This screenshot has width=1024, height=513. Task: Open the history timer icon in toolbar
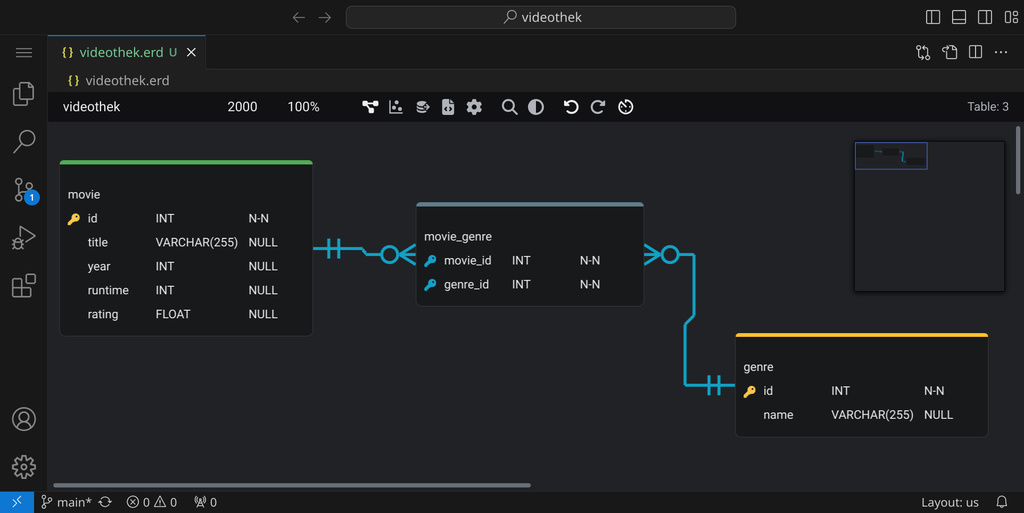pos(626,107)
